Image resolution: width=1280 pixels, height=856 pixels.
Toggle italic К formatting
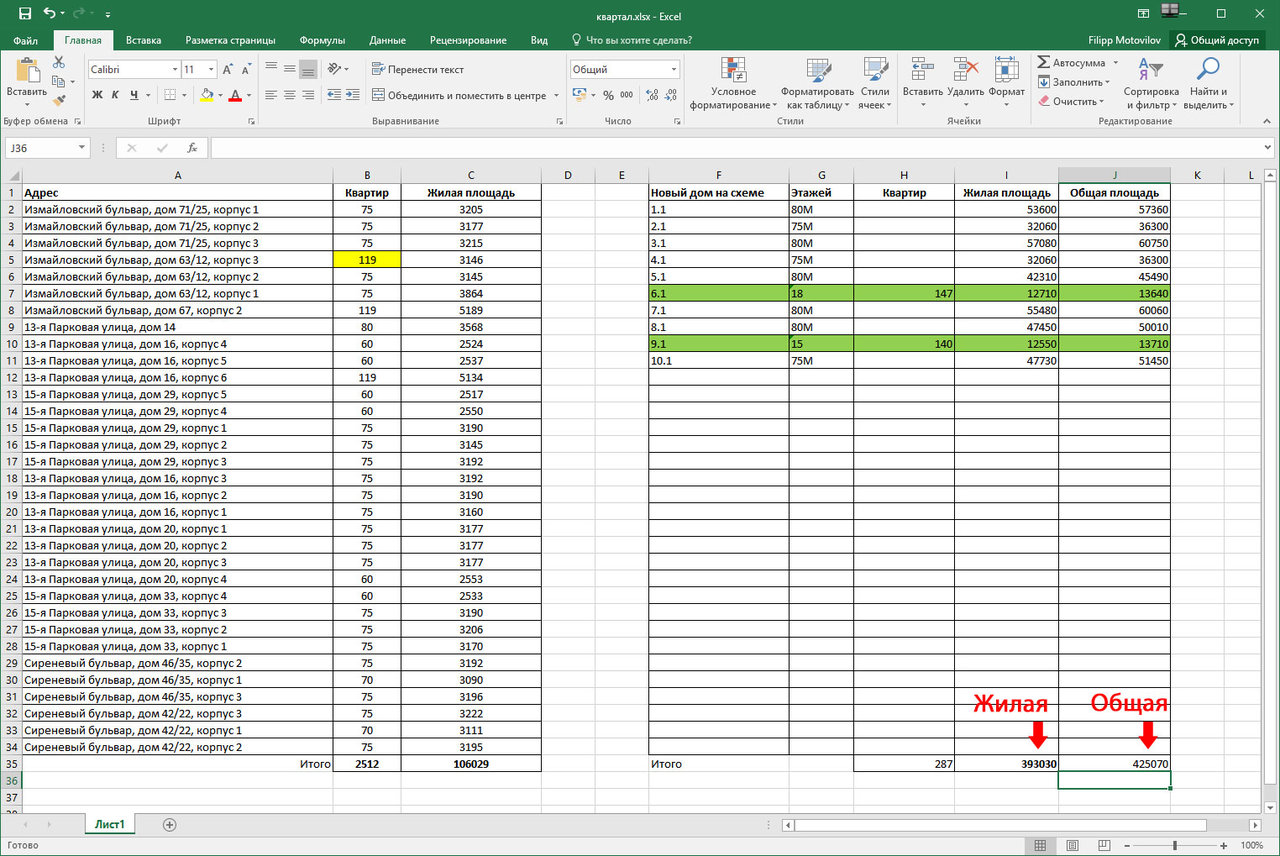click(x=116, y=95)
